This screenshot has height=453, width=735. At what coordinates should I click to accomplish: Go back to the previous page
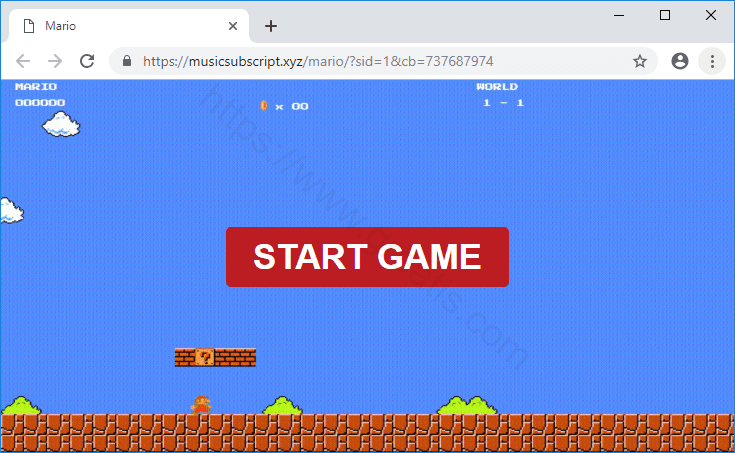24,61
